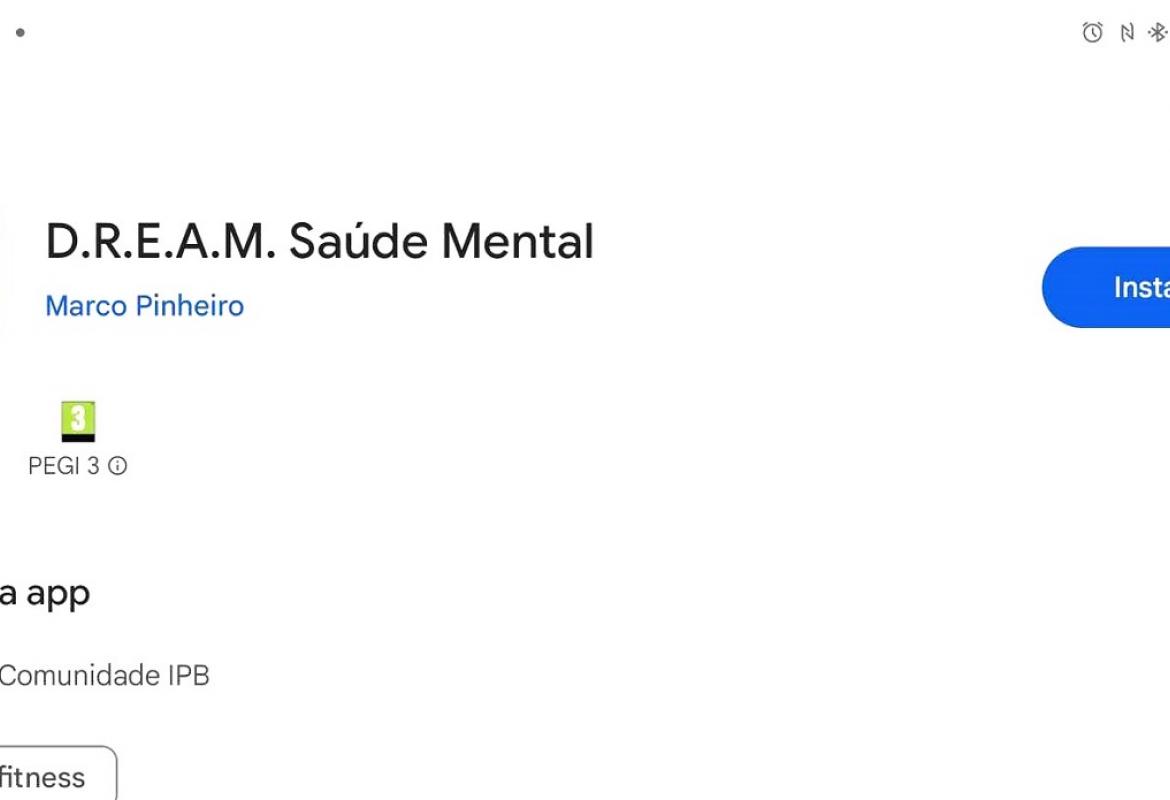
Task: Click the green PEGI 3 rating badge
Action: pos(78,422)
